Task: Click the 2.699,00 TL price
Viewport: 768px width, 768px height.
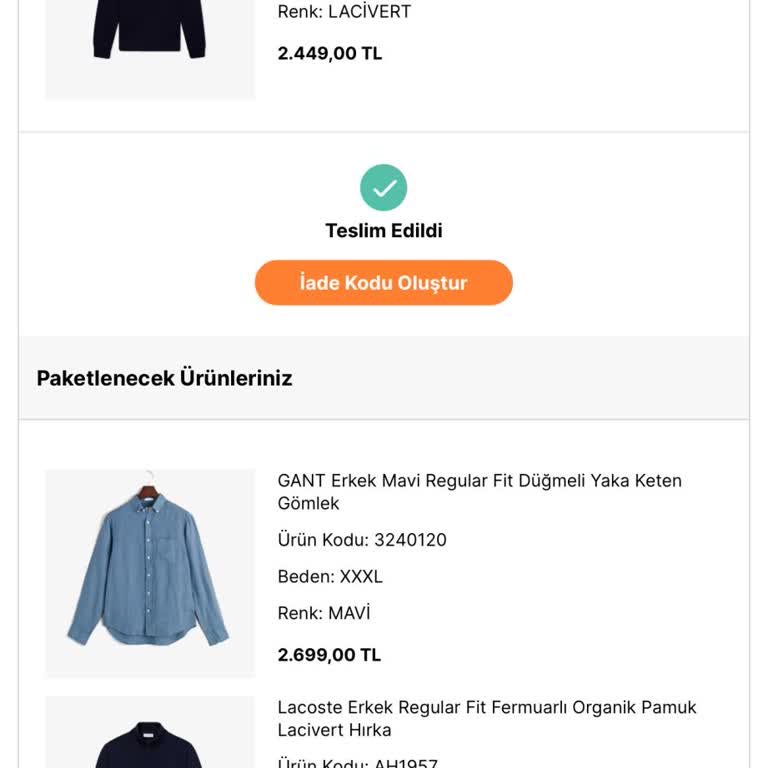Action: 329,655
